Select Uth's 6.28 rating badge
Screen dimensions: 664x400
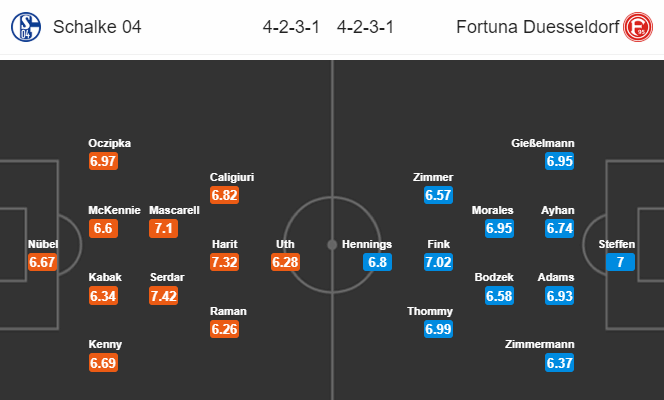pos(285,262)
